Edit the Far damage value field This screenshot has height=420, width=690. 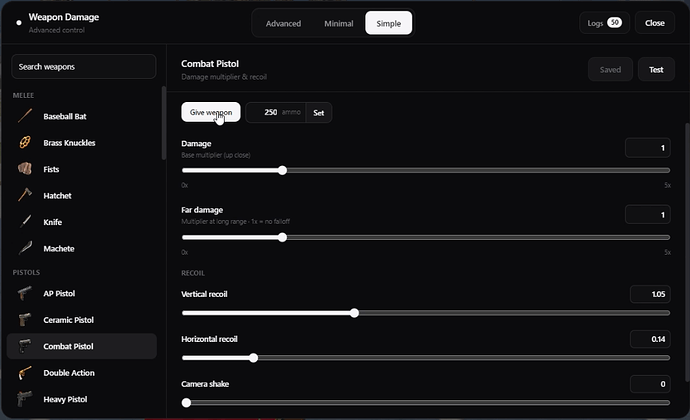click(648, 215)
